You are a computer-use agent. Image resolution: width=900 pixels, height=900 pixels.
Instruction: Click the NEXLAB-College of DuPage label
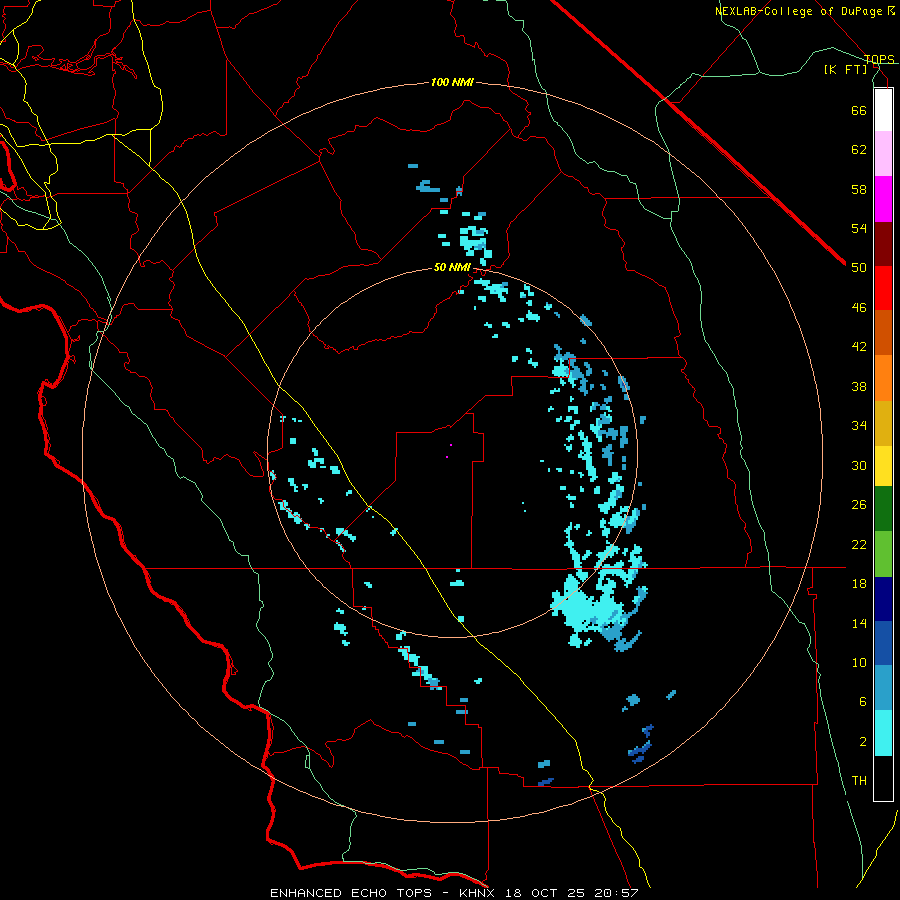click(798, 11)
